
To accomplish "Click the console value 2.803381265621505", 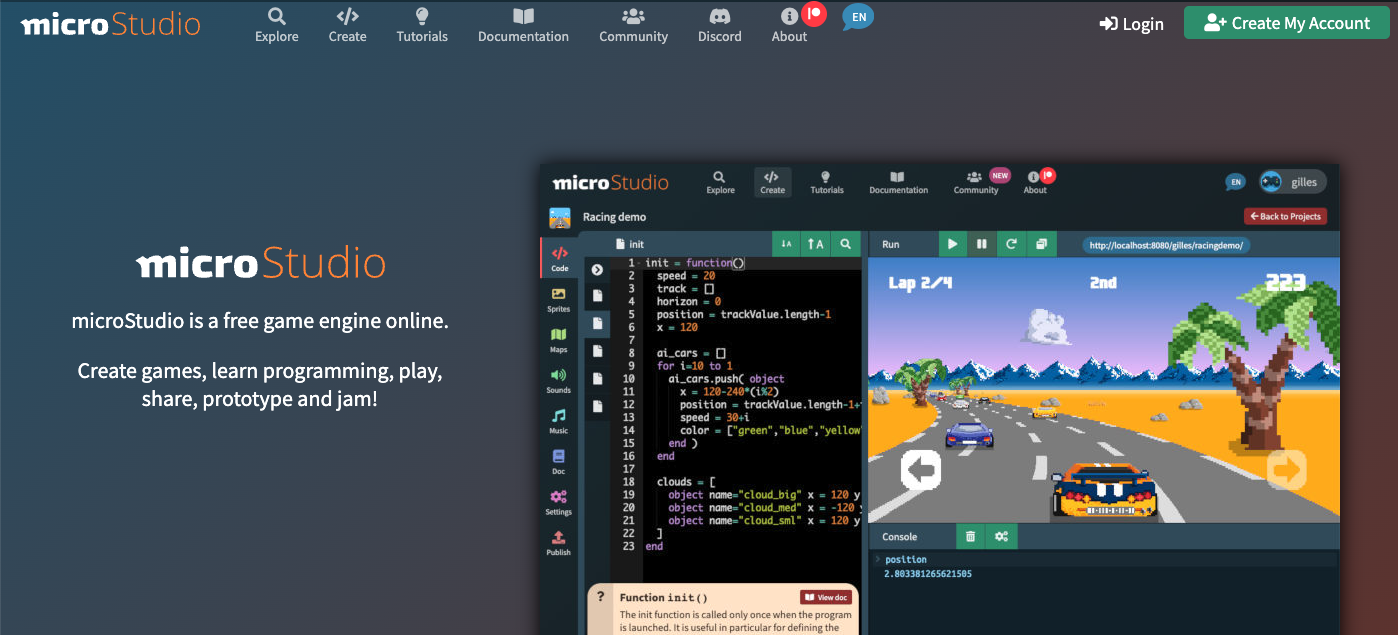I will coord(928,574).
